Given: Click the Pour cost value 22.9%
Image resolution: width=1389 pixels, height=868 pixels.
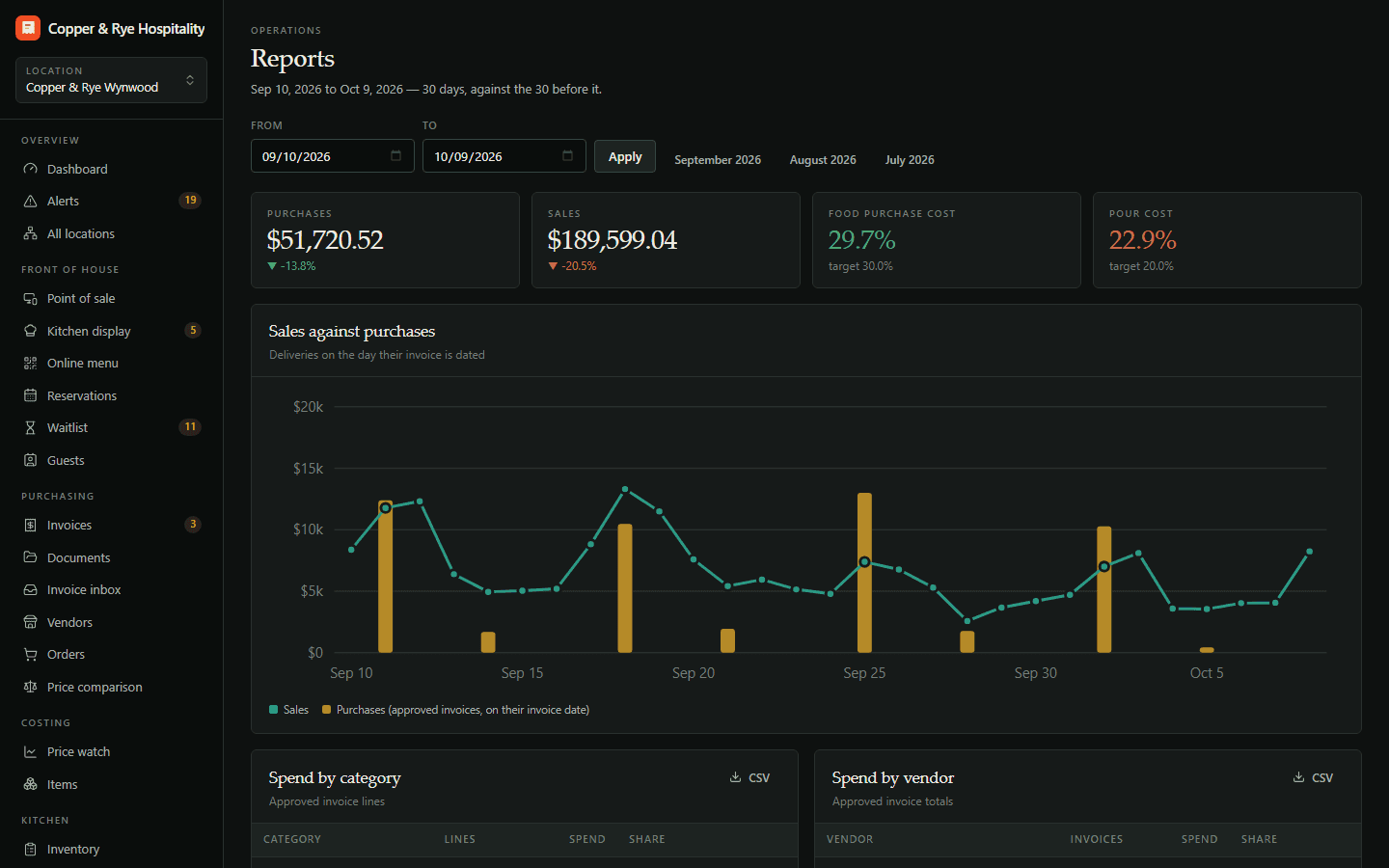Looking at the screenshot, I should click(1143, 239).
